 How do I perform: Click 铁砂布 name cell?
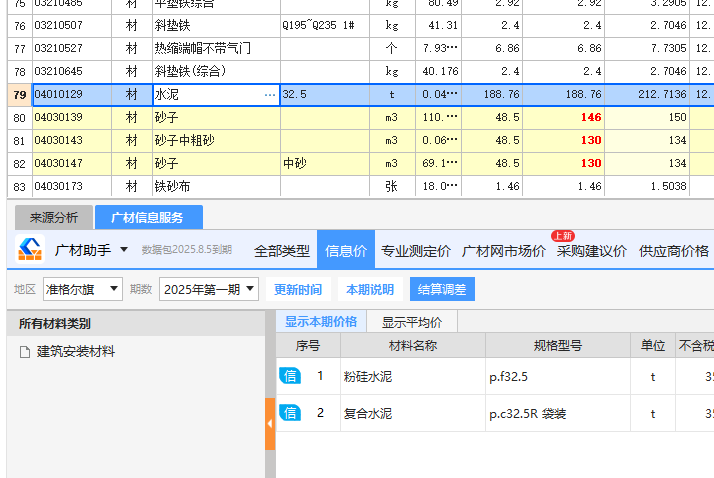[216, 186]
